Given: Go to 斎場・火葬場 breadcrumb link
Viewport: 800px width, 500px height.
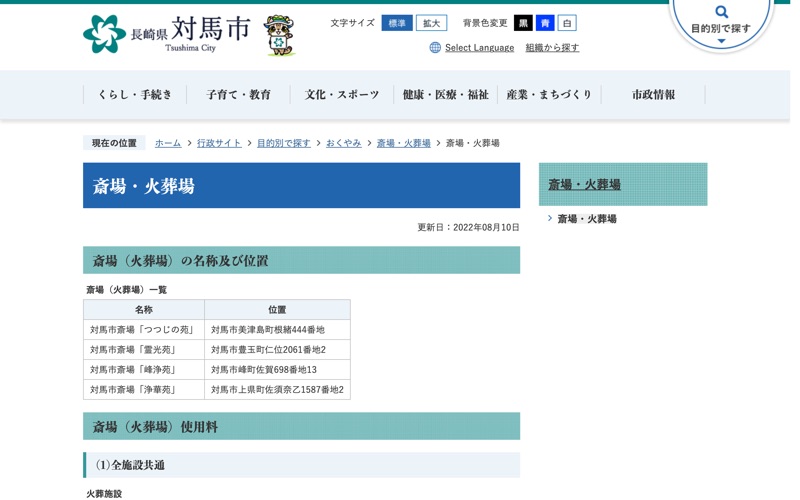Looking at the screenshot, I should coord(404,143).
